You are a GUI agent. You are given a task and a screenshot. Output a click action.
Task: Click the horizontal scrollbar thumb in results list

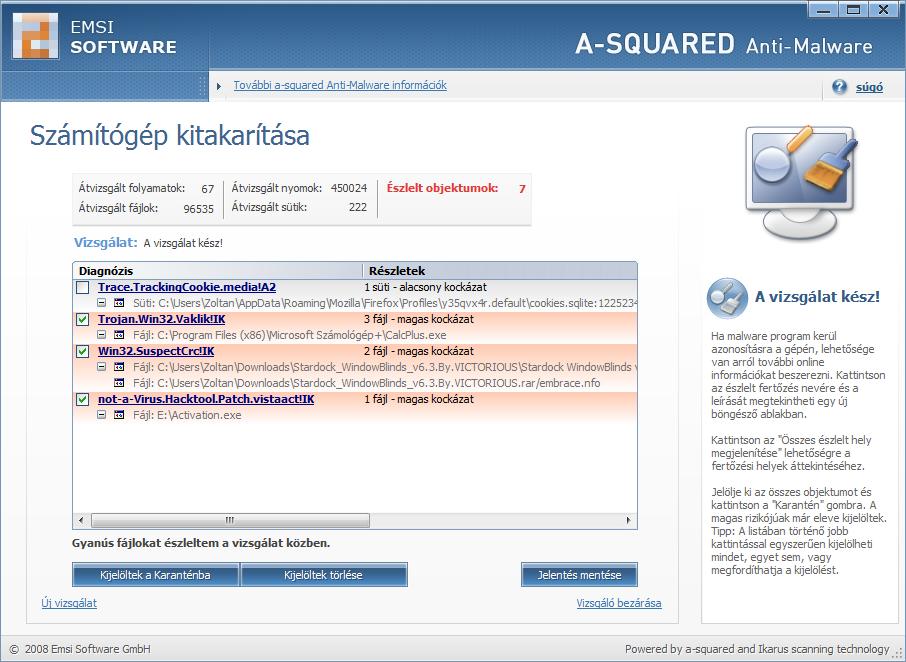pyautogui.click(x=229, y=521)
